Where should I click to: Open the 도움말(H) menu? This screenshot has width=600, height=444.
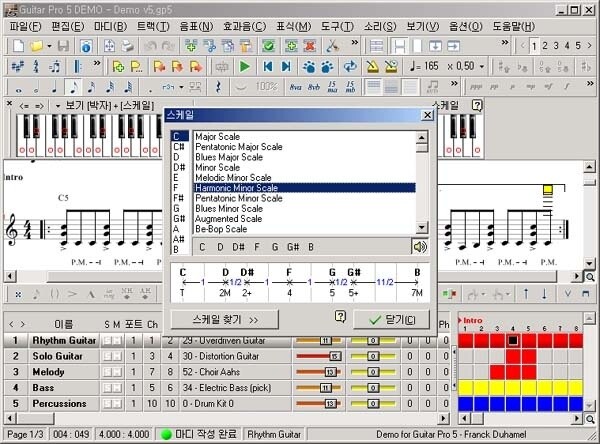[x=514, y=26]
